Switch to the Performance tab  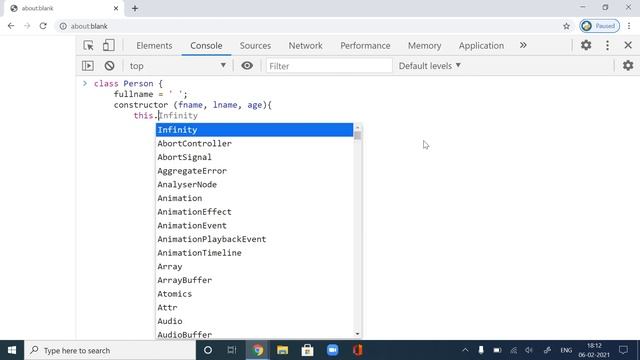click(x=365, y=46)
